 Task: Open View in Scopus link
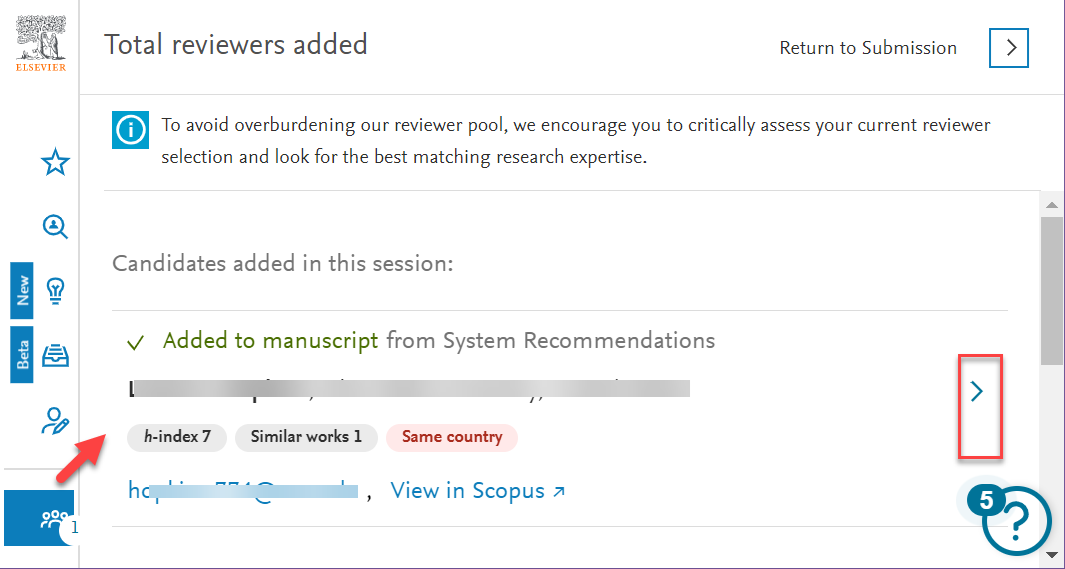(477, 490)
